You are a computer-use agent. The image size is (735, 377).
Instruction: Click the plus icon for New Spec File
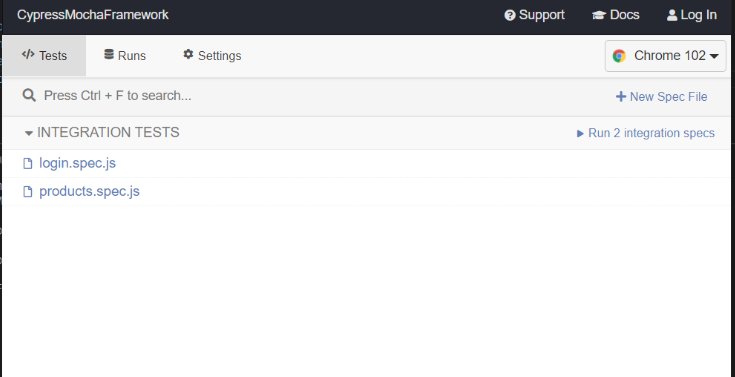click(621, 97)
